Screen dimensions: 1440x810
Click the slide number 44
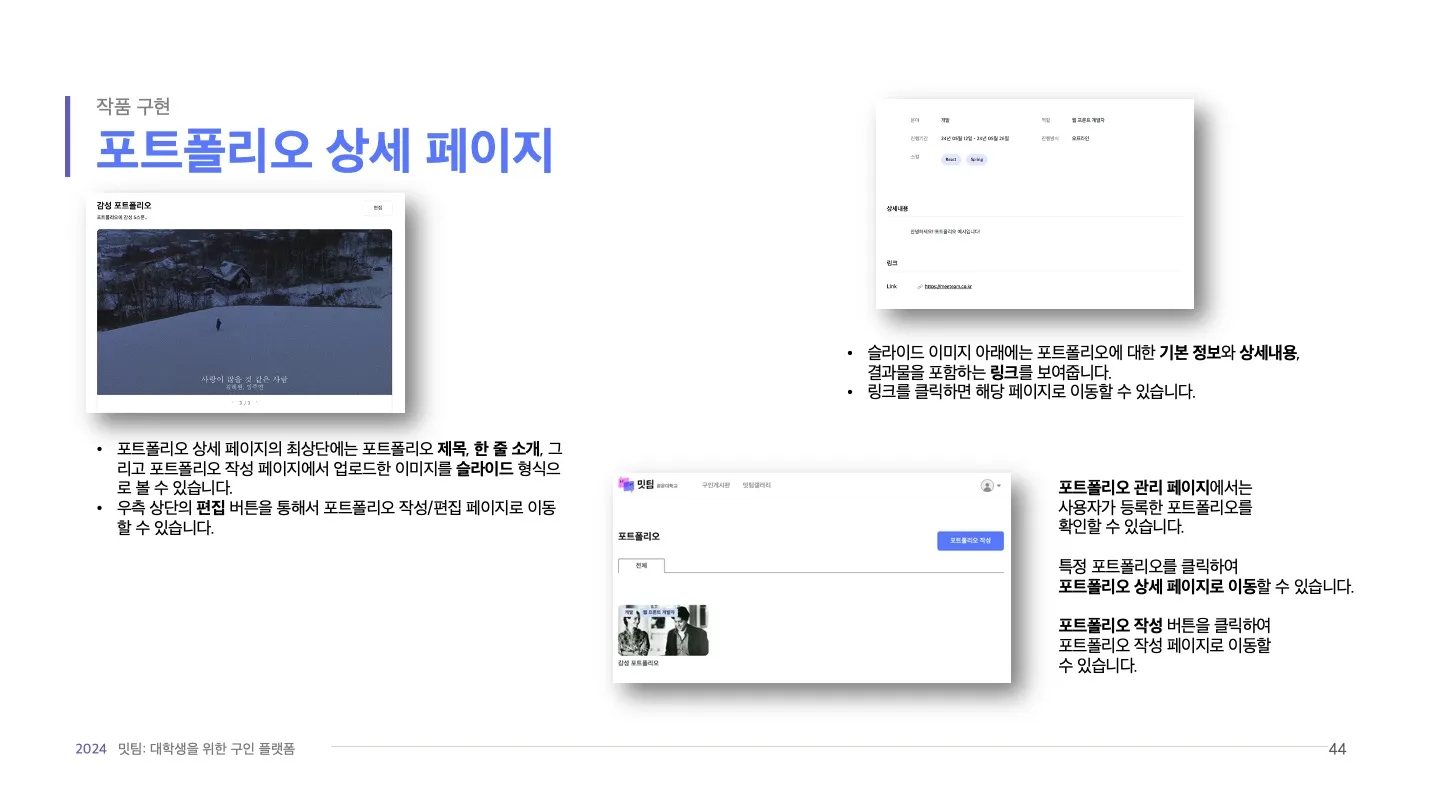tap(1337, 748)
